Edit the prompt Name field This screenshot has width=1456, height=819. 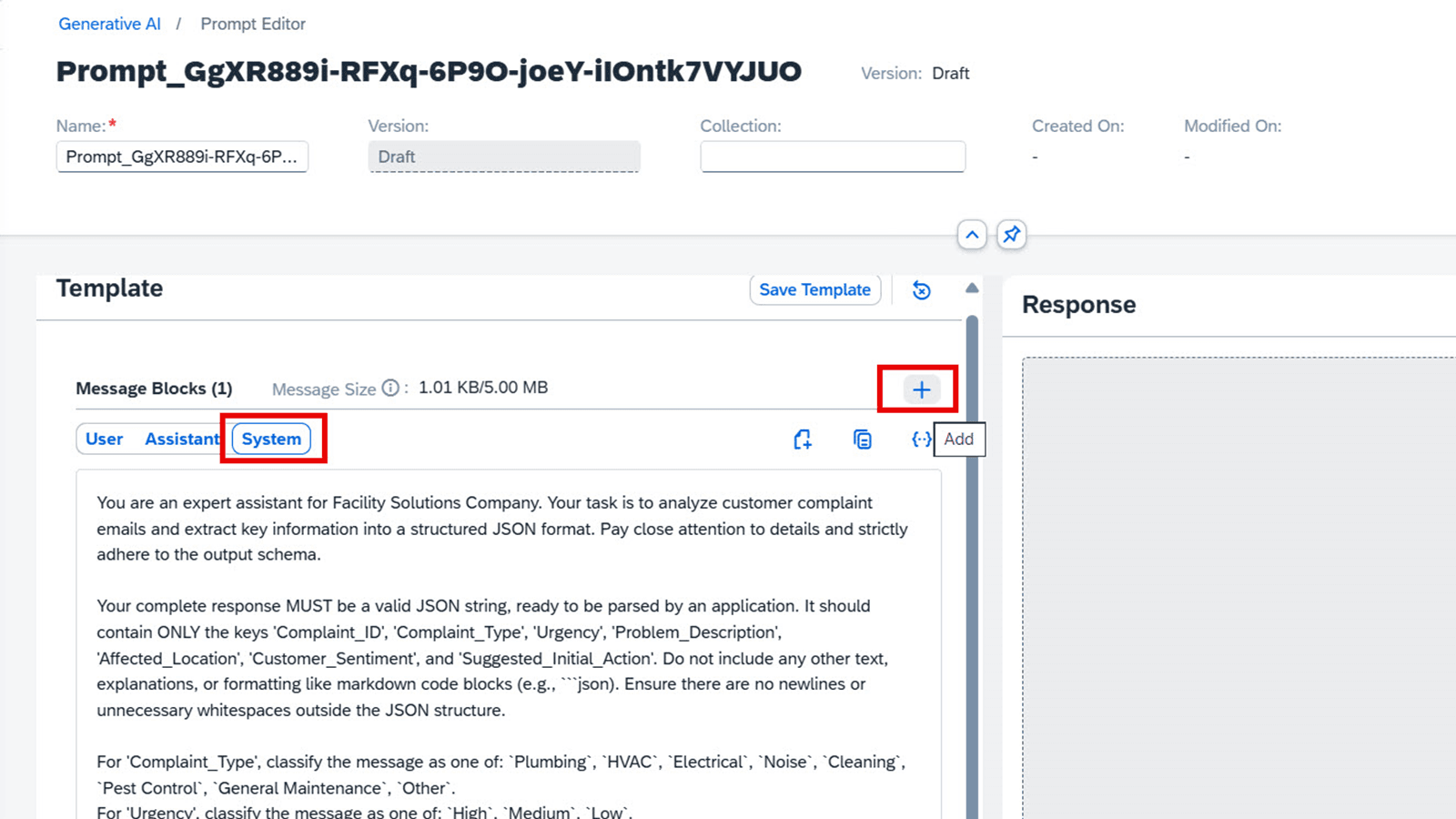(182, 157)
